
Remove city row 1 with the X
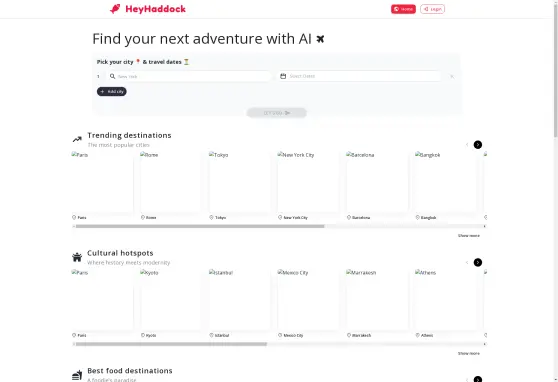click(x=452, y=77)
